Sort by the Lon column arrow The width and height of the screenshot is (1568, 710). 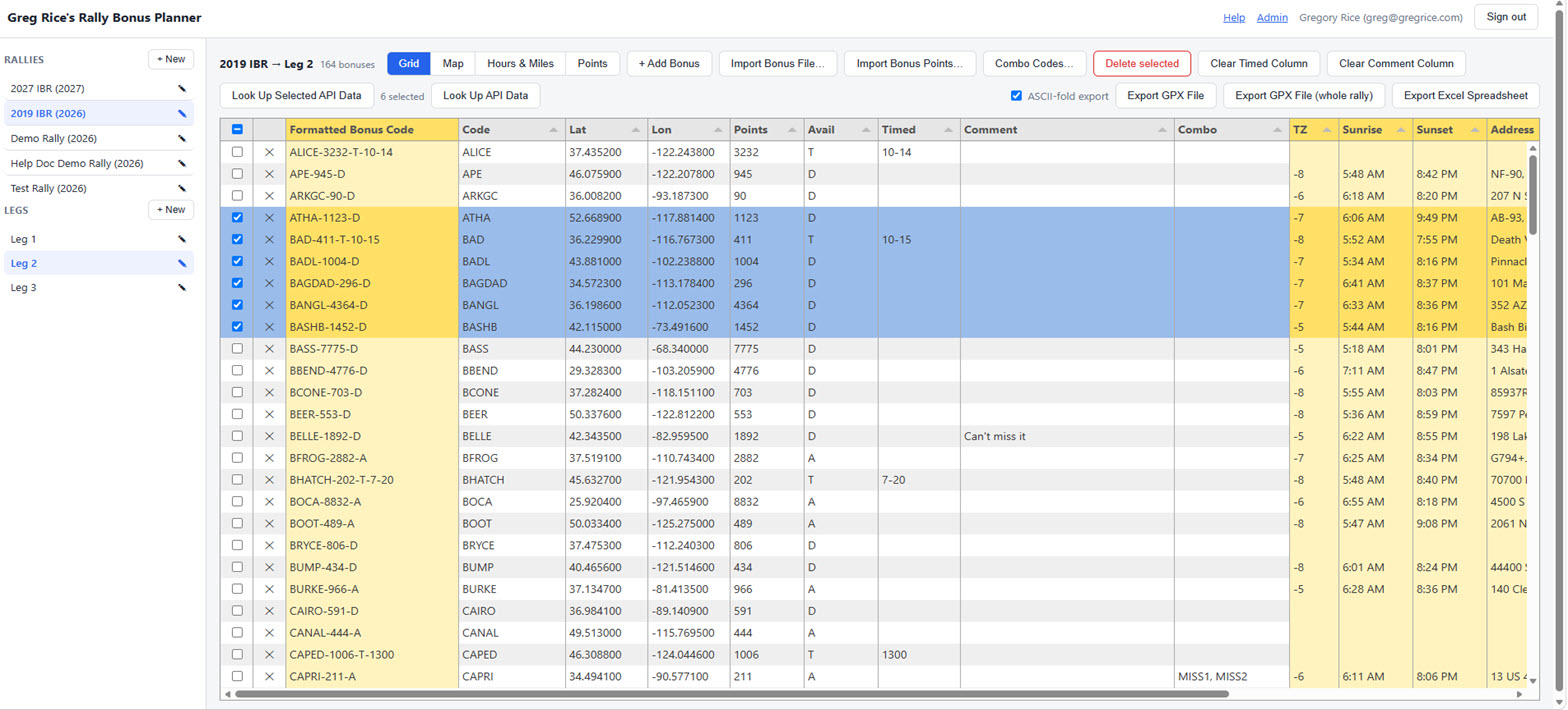(717, 130)
